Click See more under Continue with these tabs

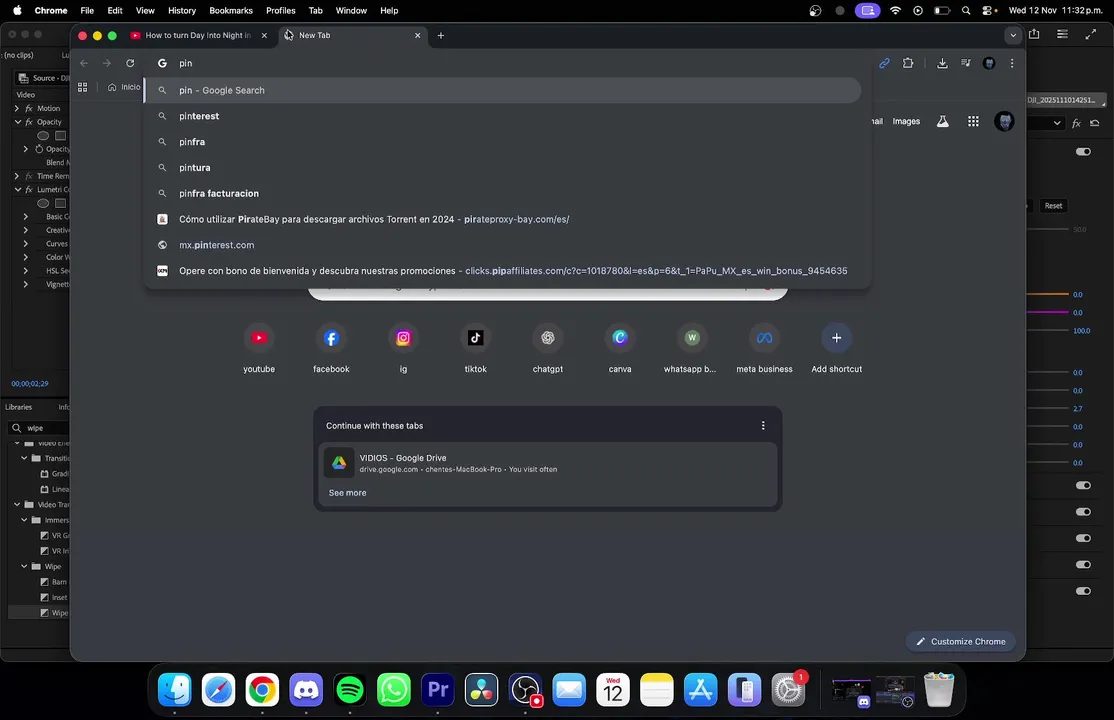[347, 493]
